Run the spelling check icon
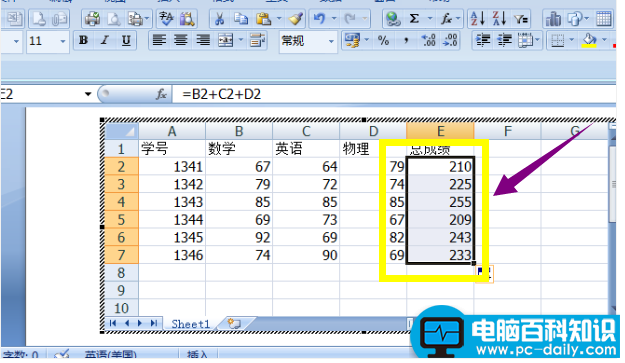The image size is (625, 363). [x=166, y=18]
